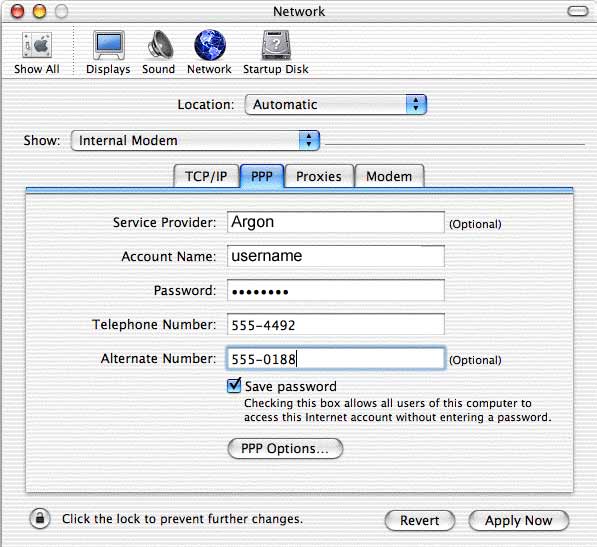Expand the Show Internal Modem dropdown

pos(195,141)
